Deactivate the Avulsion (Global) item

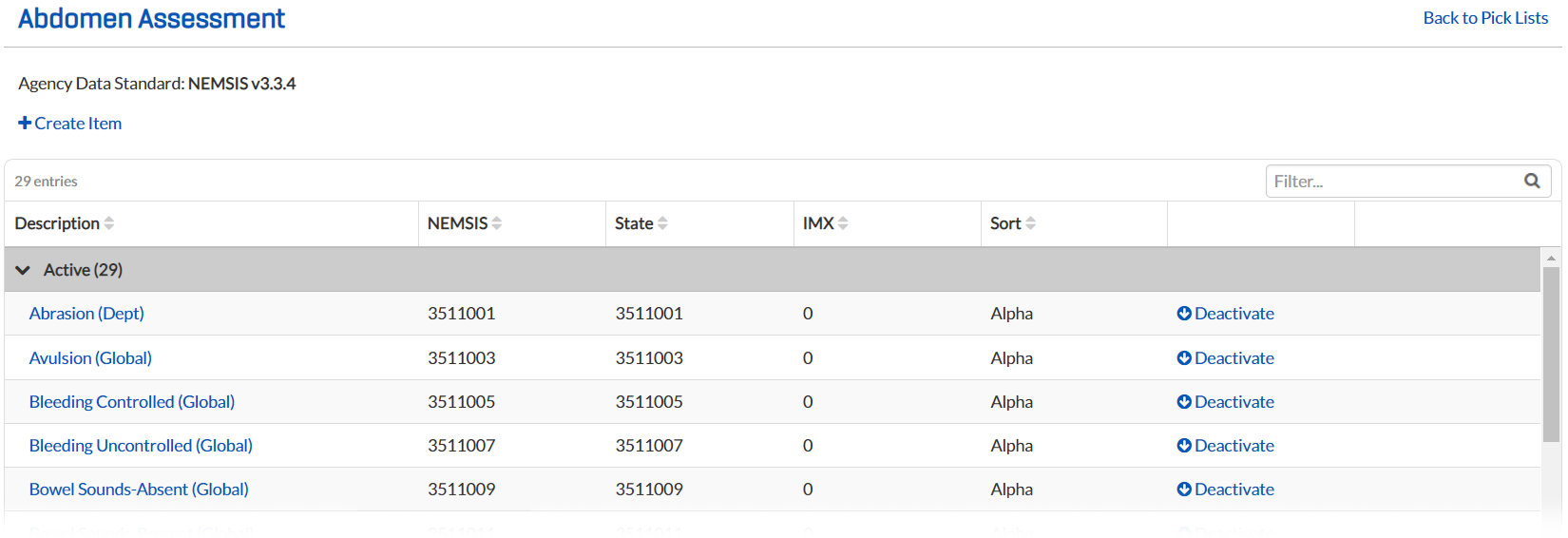[x=1225, y=358]
